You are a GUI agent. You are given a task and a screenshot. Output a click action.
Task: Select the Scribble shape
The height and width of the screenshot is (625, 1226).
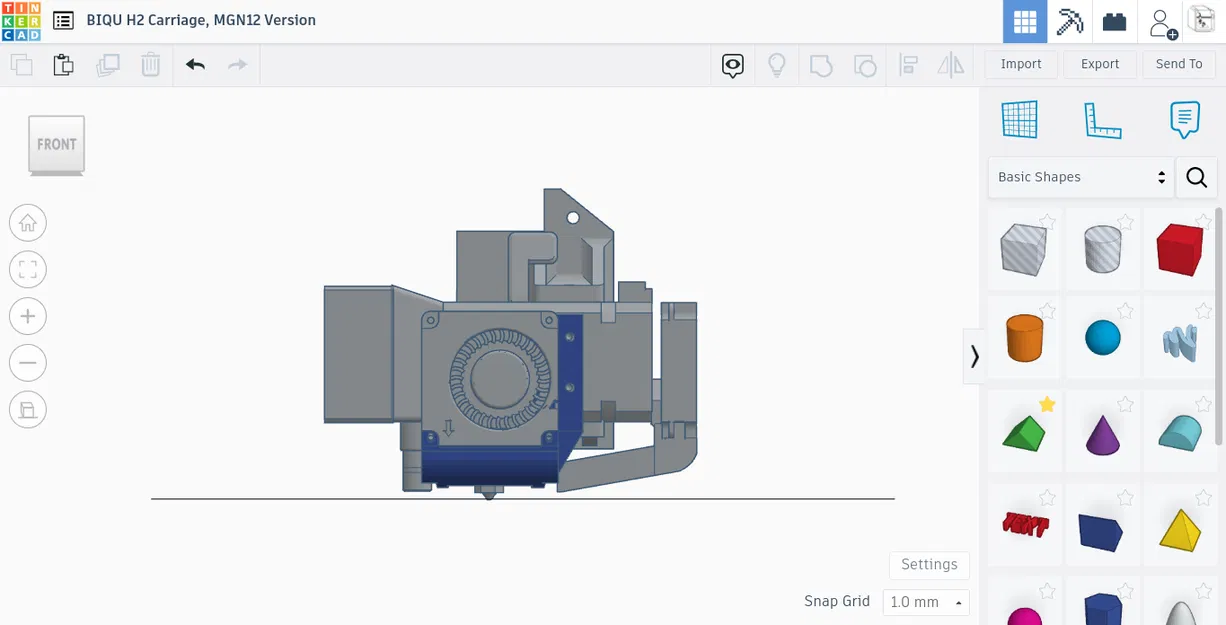point(1180,340)
